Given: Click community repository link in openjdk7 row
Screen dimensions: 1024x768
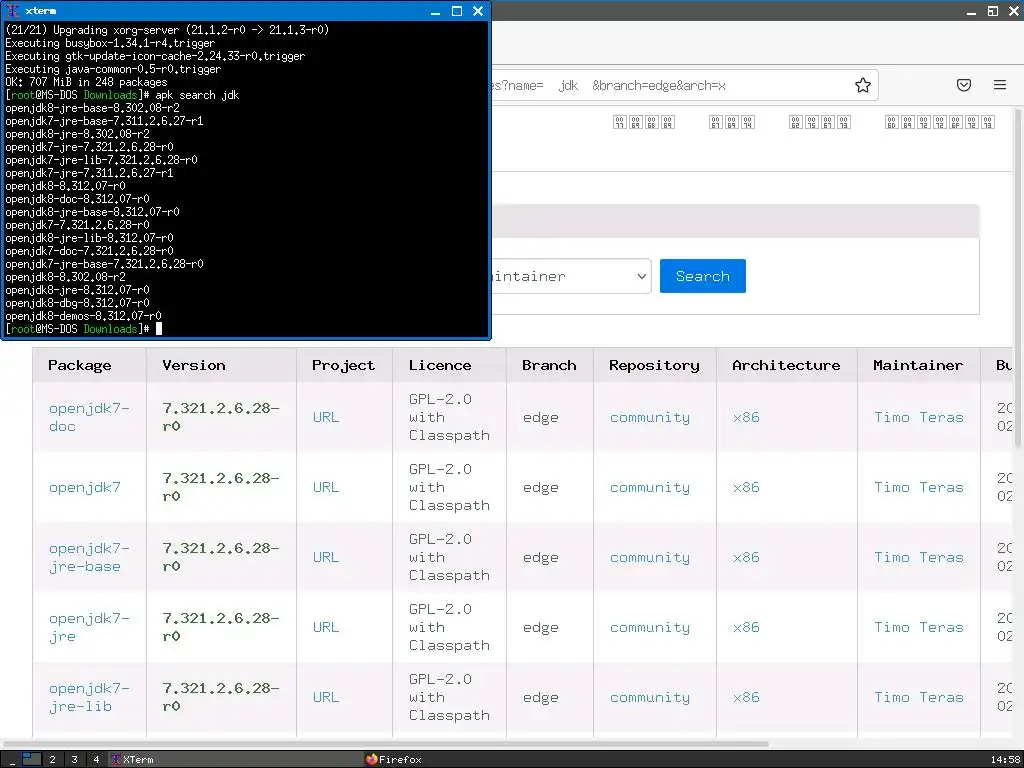Looking at the screenshot, I should coord(650,487).
